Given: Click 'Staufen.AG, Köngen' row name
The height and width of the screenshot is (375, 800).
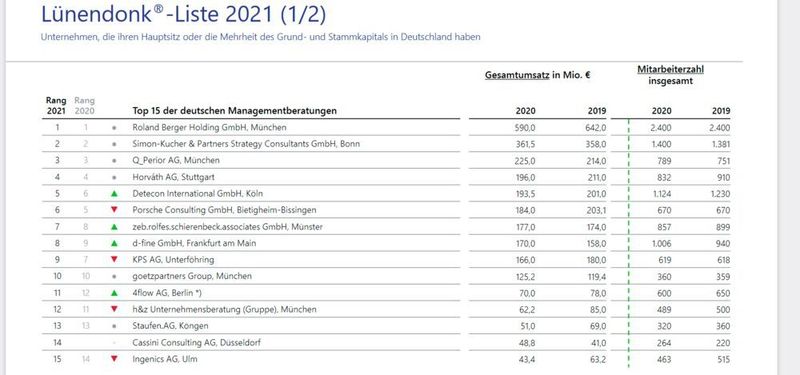Looking at the screenshot, I should (x=170, y=326).
